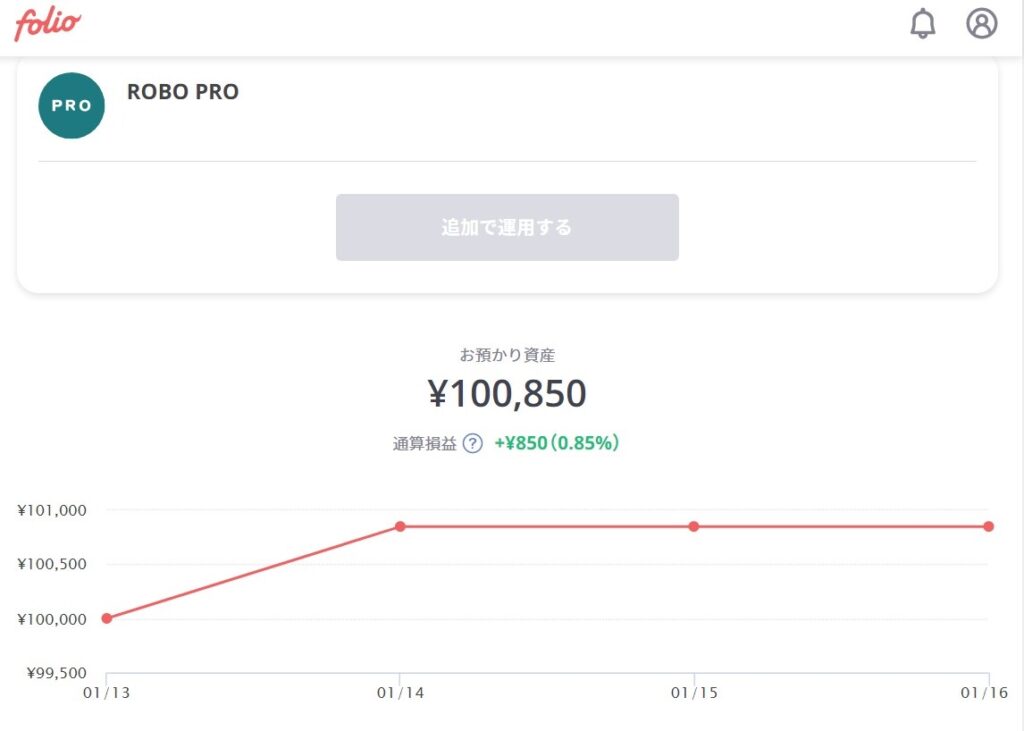The image size is (1024, 731).
Task: Select the 01/15 data point on chart
Action: tap(694, 527)
